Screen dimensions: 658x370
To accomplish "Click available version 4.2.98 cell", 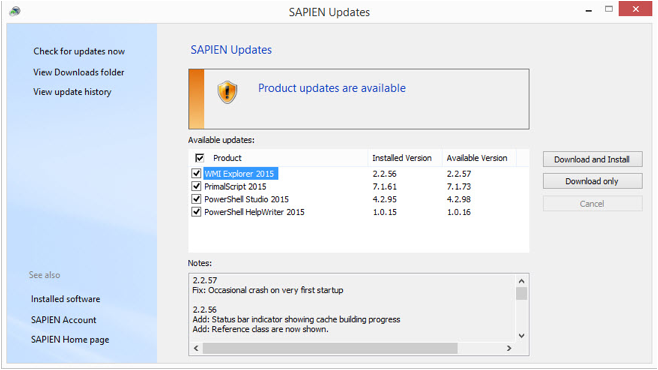I will [459, 199].
